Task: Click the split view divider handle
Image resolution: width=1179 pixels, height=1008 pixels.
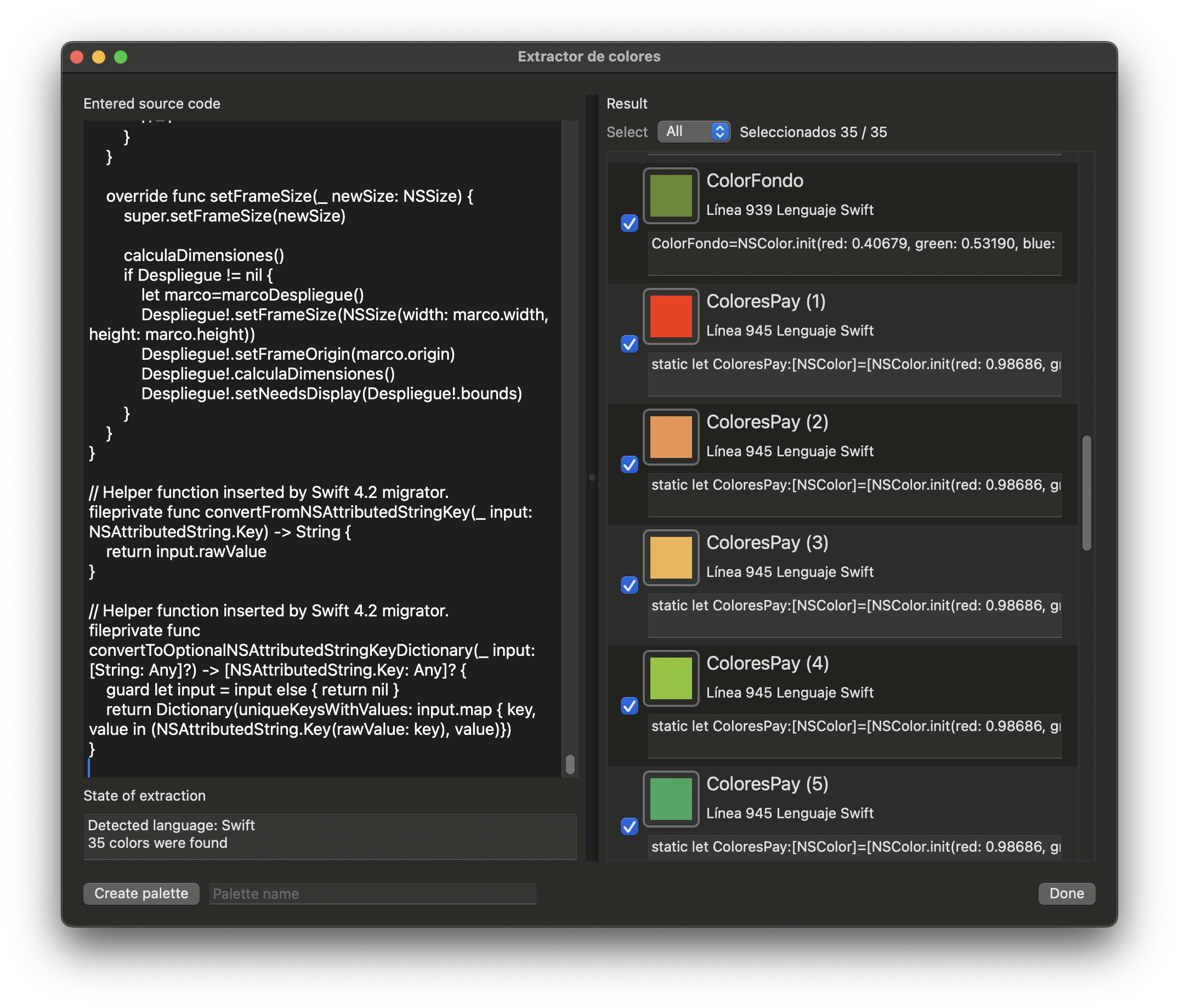Action: [x=592, y=478]
